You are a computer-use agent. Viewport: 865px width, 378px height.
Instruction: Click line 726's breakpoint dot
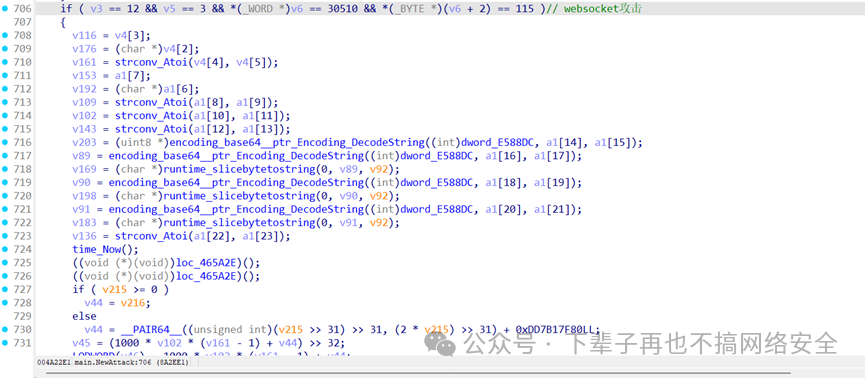tap(5, 276)
